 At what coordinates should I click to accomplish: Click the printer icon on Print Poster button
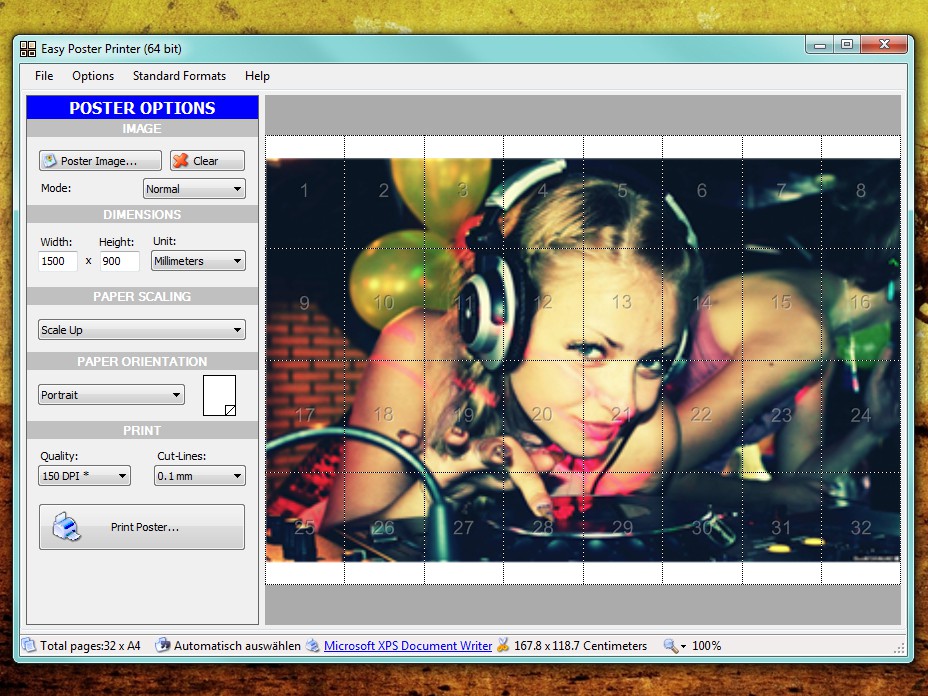tap(66, 526)
